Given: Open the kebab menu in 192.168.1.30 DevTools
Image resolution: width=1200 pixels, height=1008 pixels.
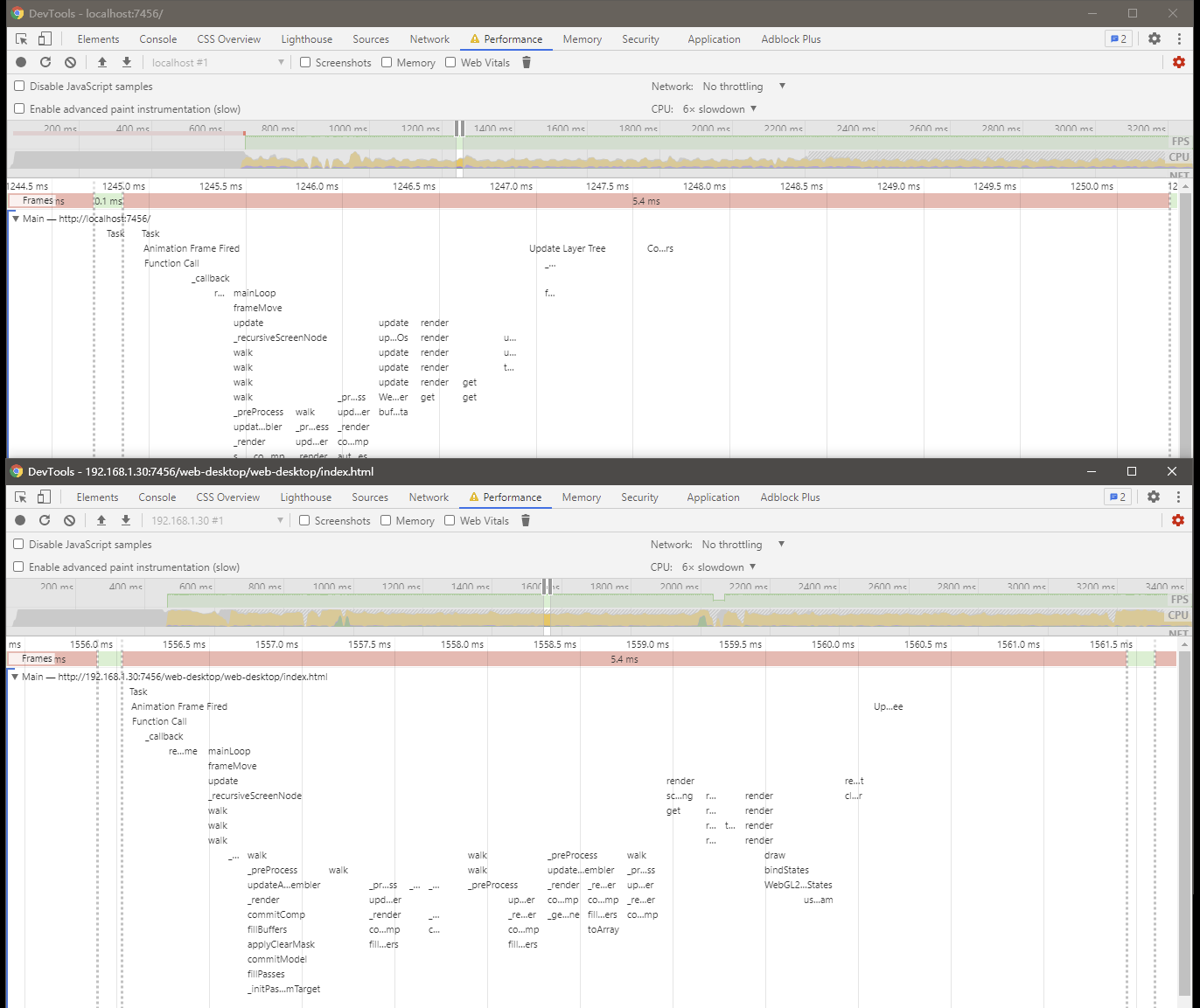Looking at the screenshot, I should point(1178,497).
